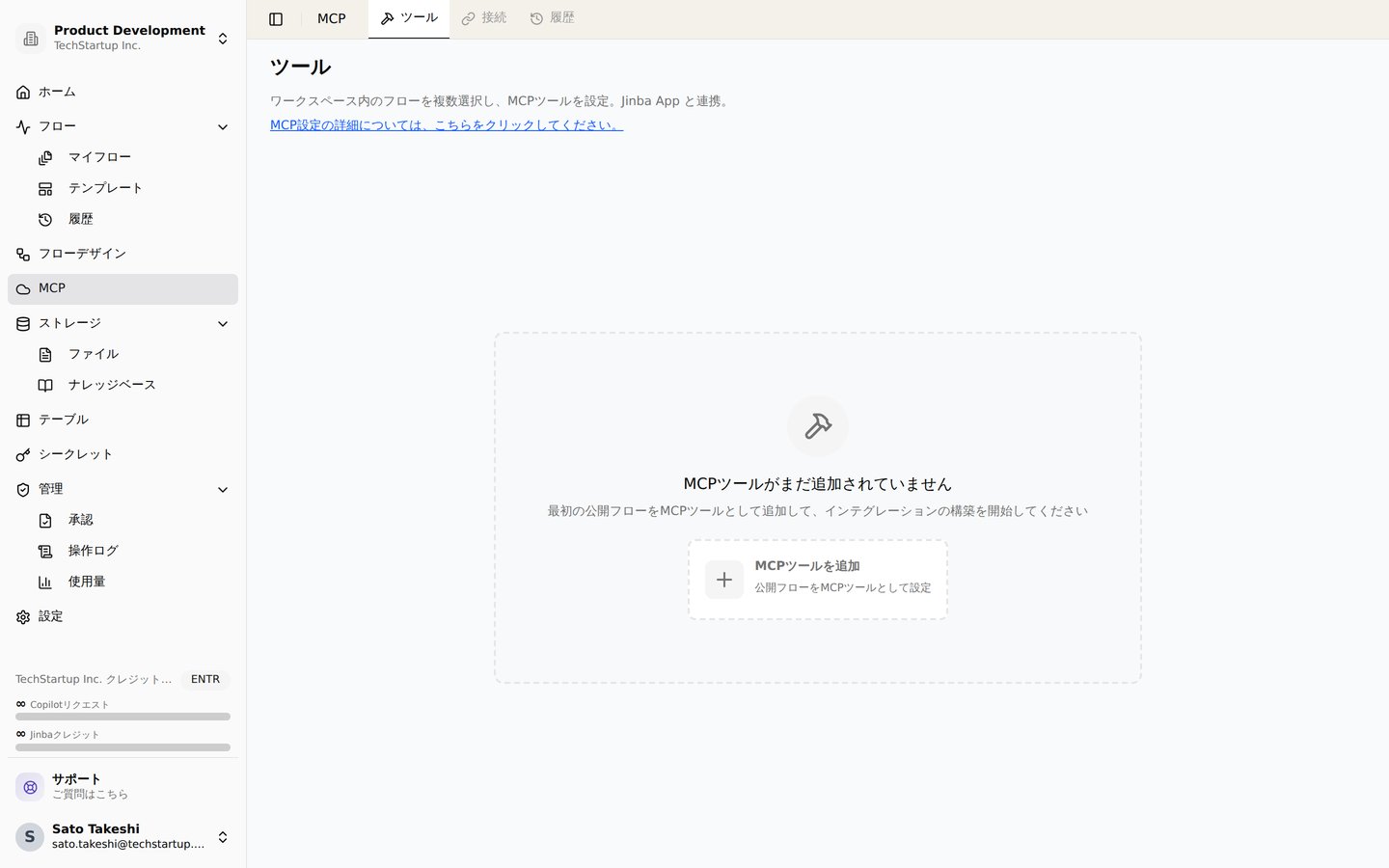Click the flow activity icon beside フロー
The height and width of the screenshot is (868, 1389).
pos(23,127)
